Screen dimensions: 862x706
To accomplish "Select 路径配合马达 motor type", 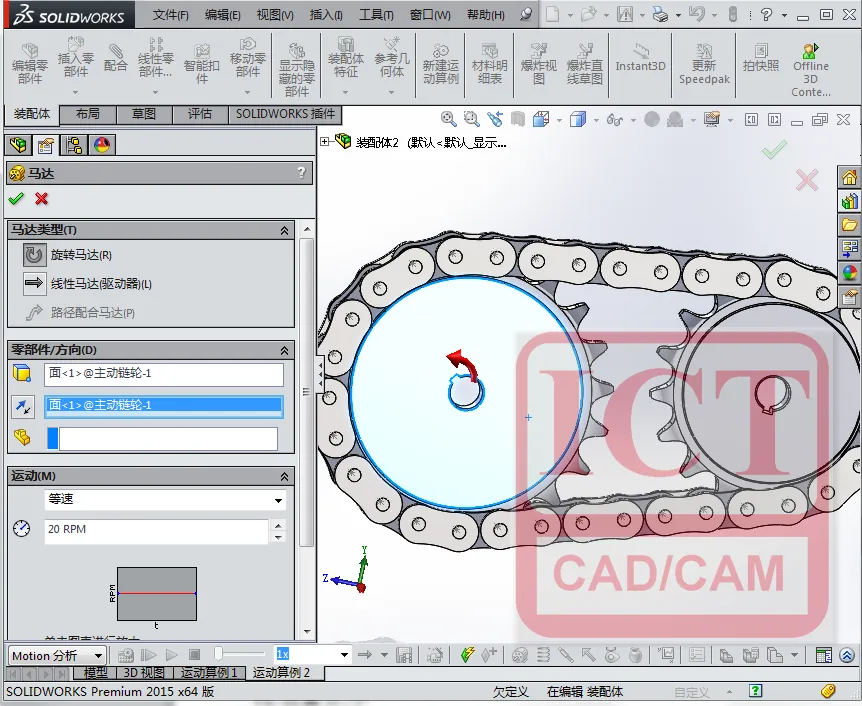I will 34,312.
